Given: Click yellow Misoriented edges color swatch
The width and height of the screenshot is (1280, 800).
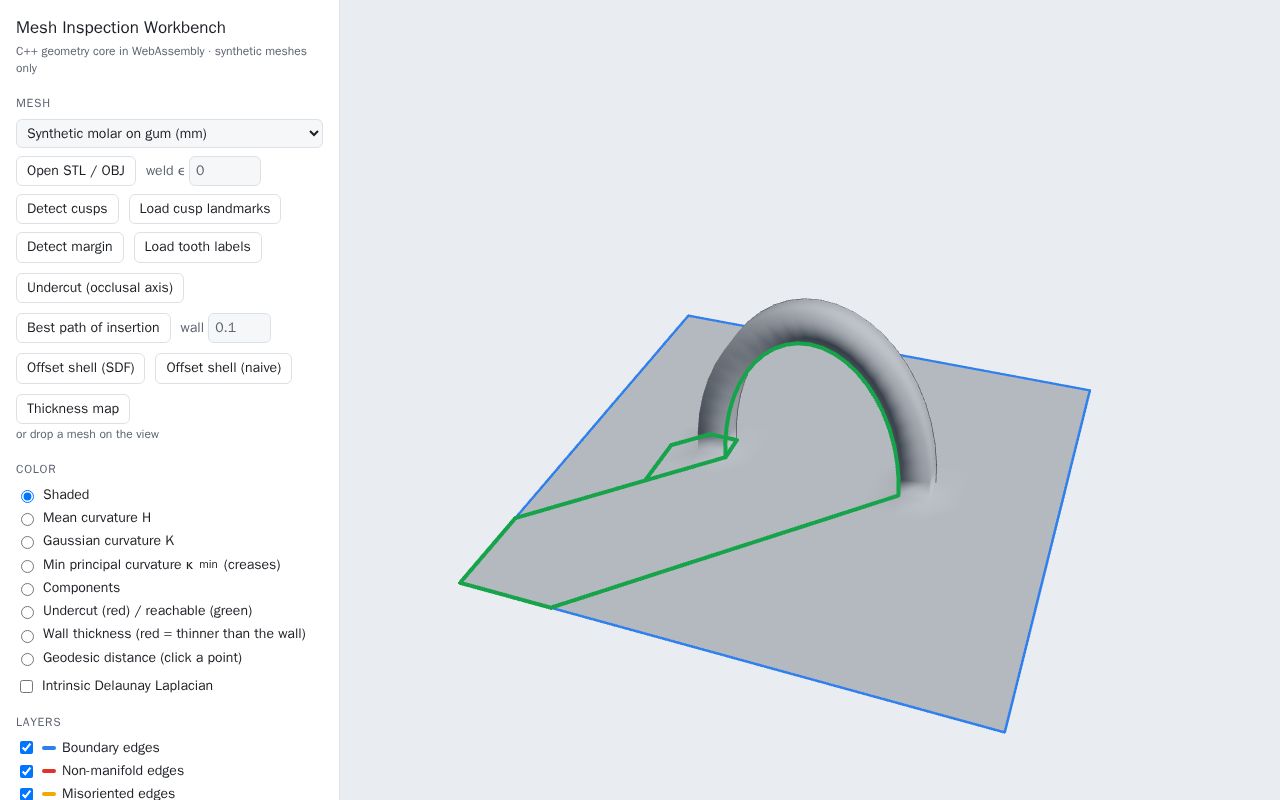Looking at the screenshot, I should click(49, 794).
